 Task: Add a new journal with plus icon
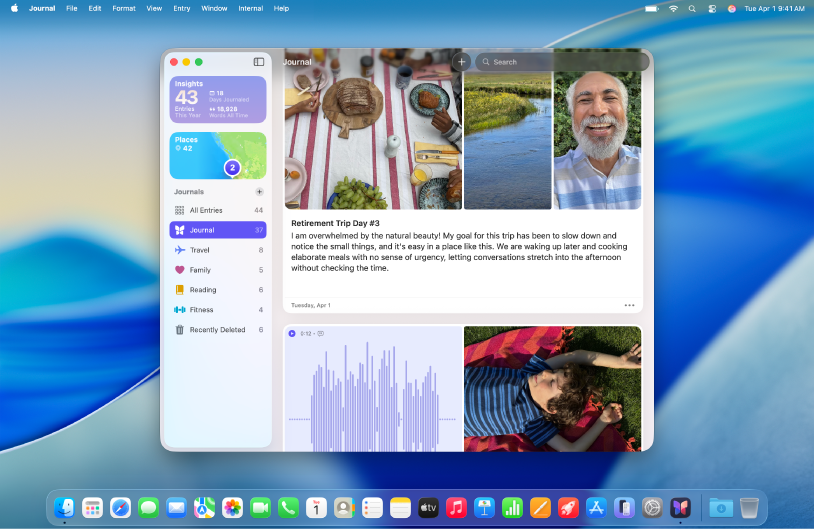point(259,191)
